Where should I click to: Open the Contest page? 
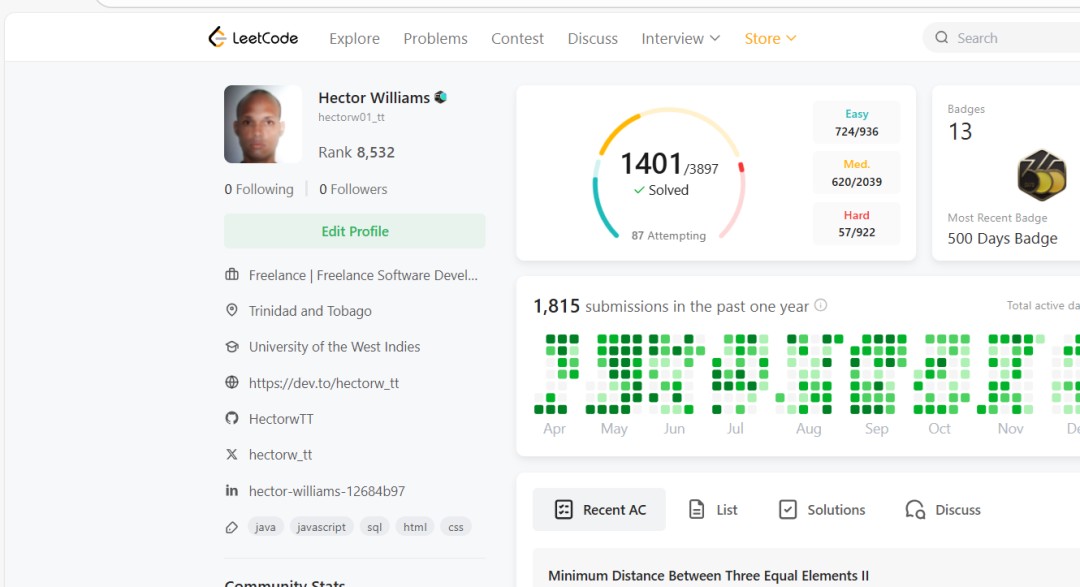pyautogui.click(x=517, y=39)
